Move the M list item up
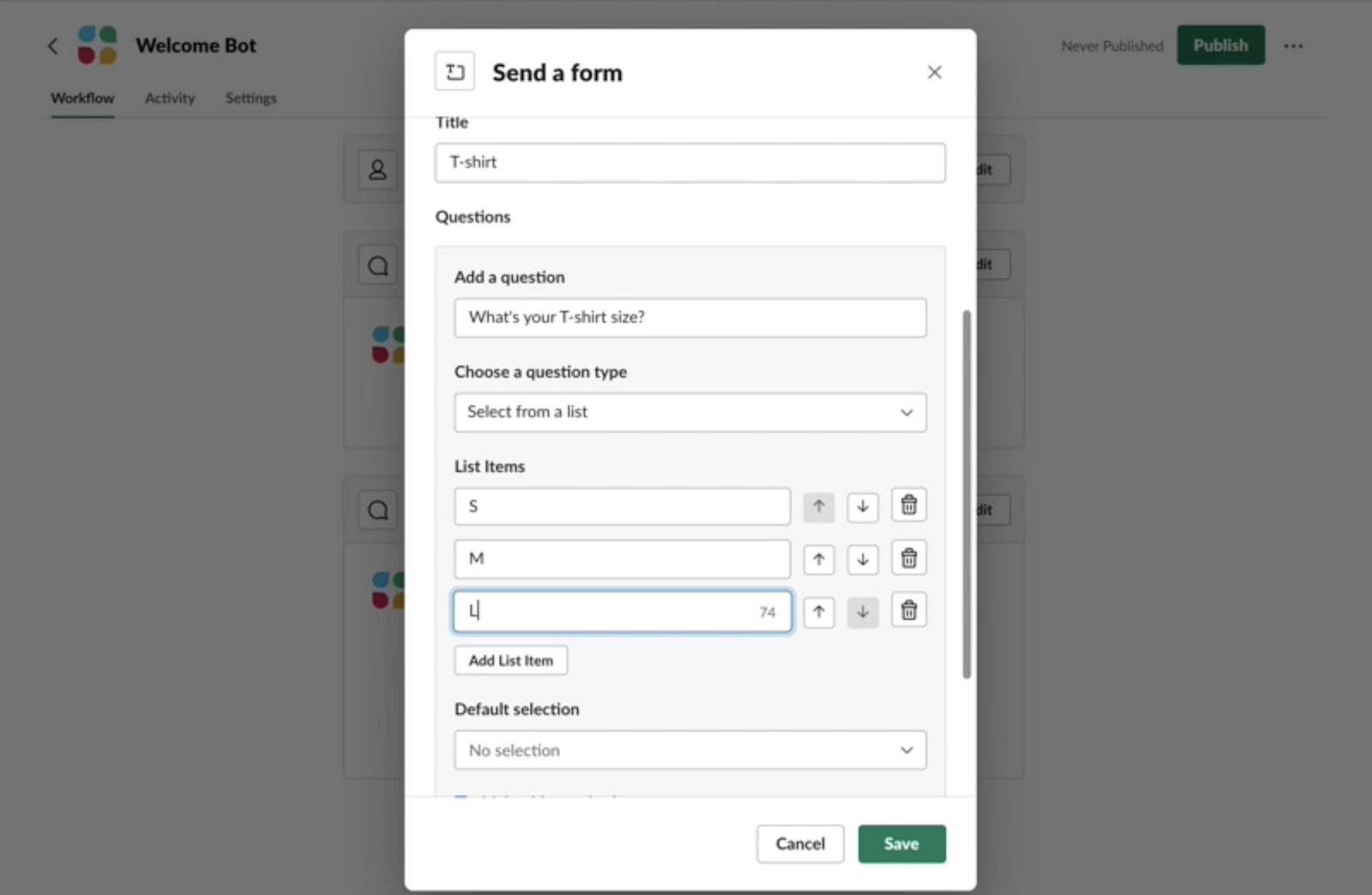 point(819,560)
